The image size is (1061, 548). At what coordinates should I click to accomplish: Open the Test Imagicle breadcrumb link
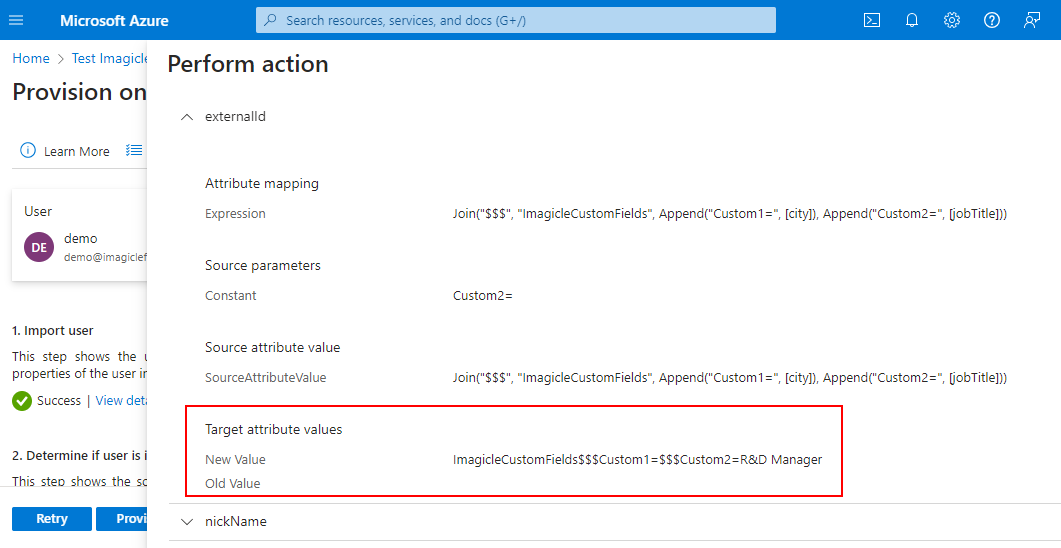click(109, 58)
